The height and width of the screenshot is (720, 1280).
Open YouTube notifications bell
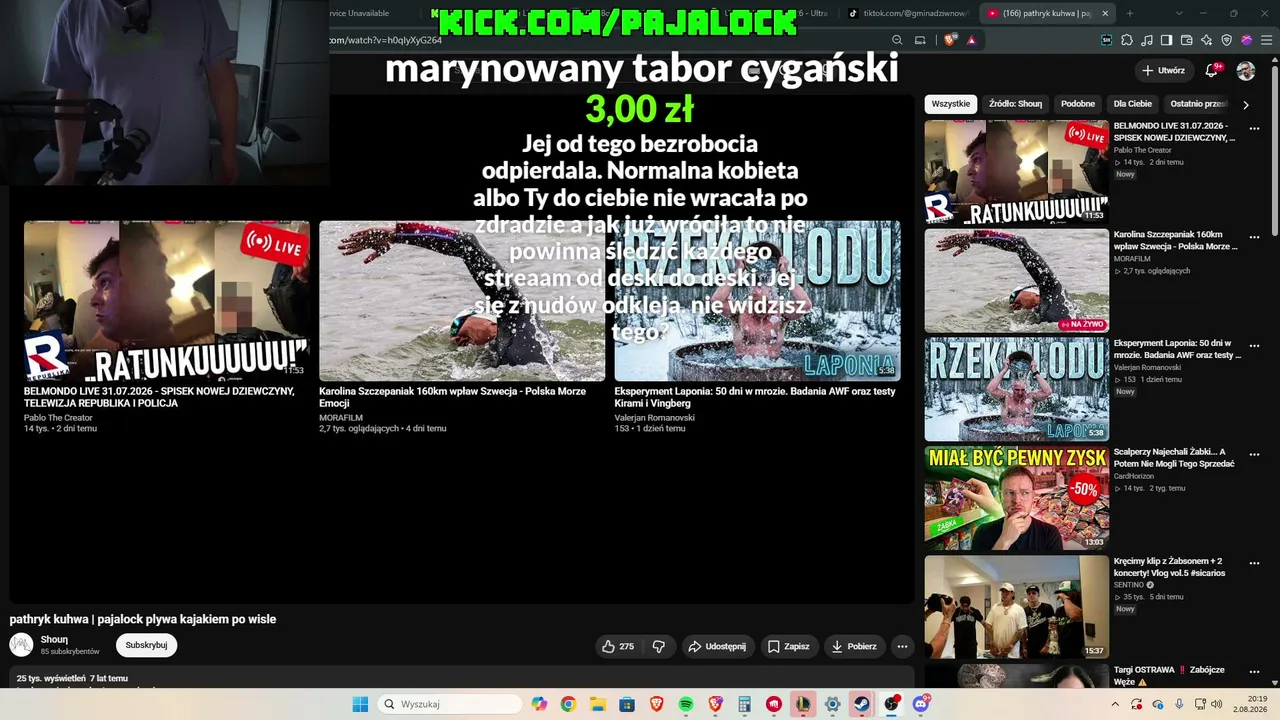(x=1212, y=70)
